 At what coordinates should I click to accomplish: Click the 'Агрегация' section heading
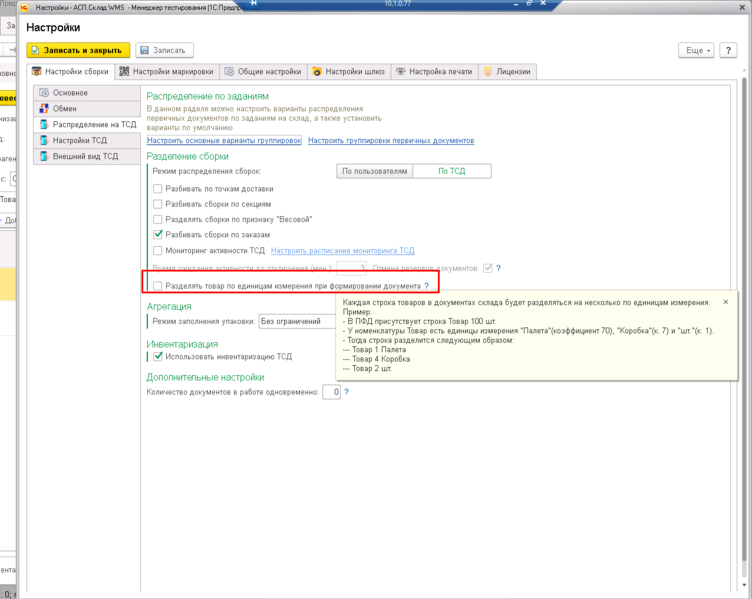coord(169,306)
